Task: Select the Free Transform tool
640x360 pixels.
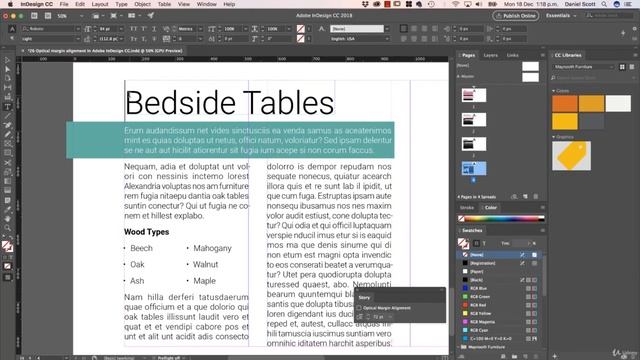Action: point(7,172)
